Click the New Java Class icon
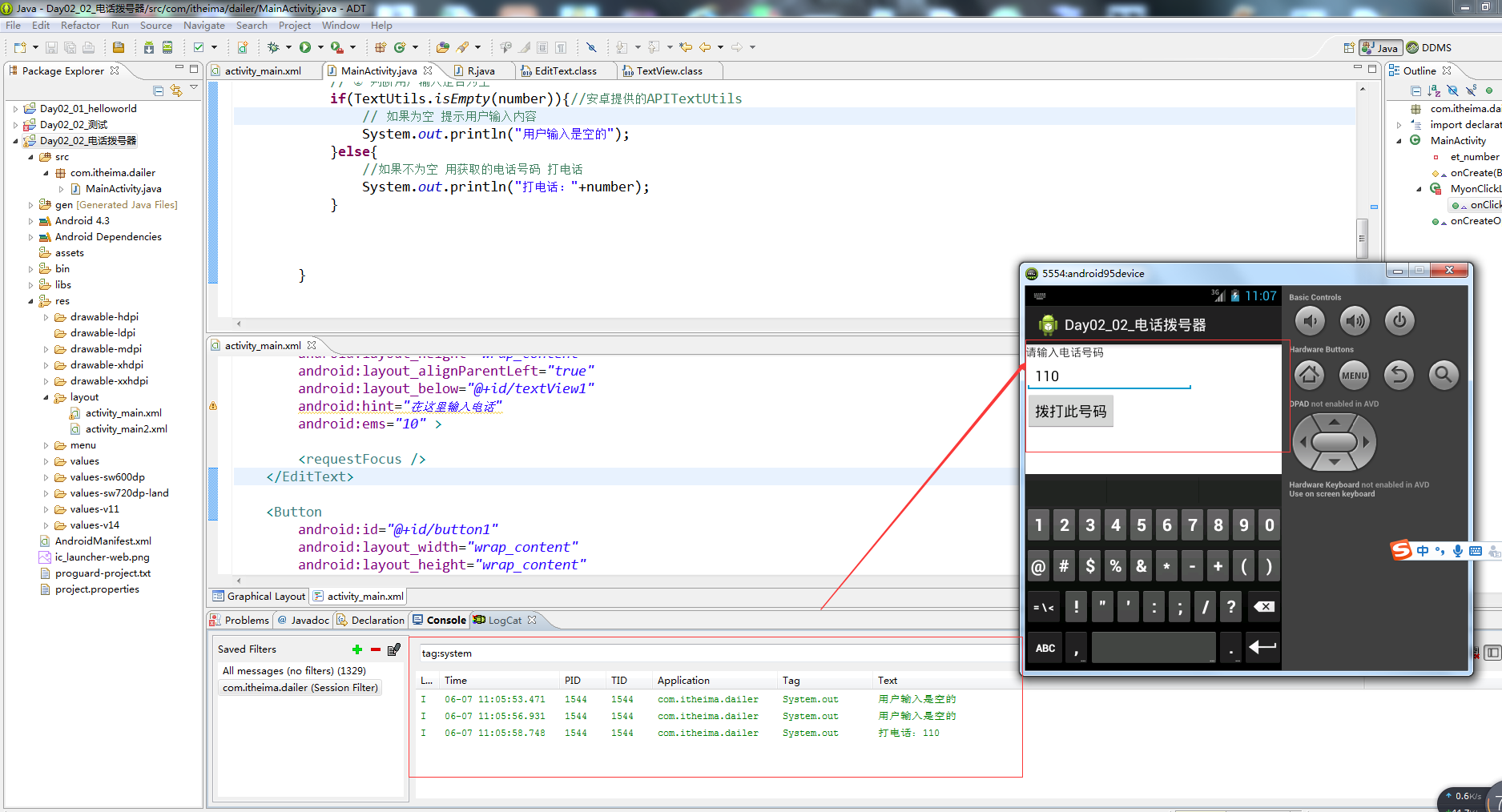 click(400, 47)
